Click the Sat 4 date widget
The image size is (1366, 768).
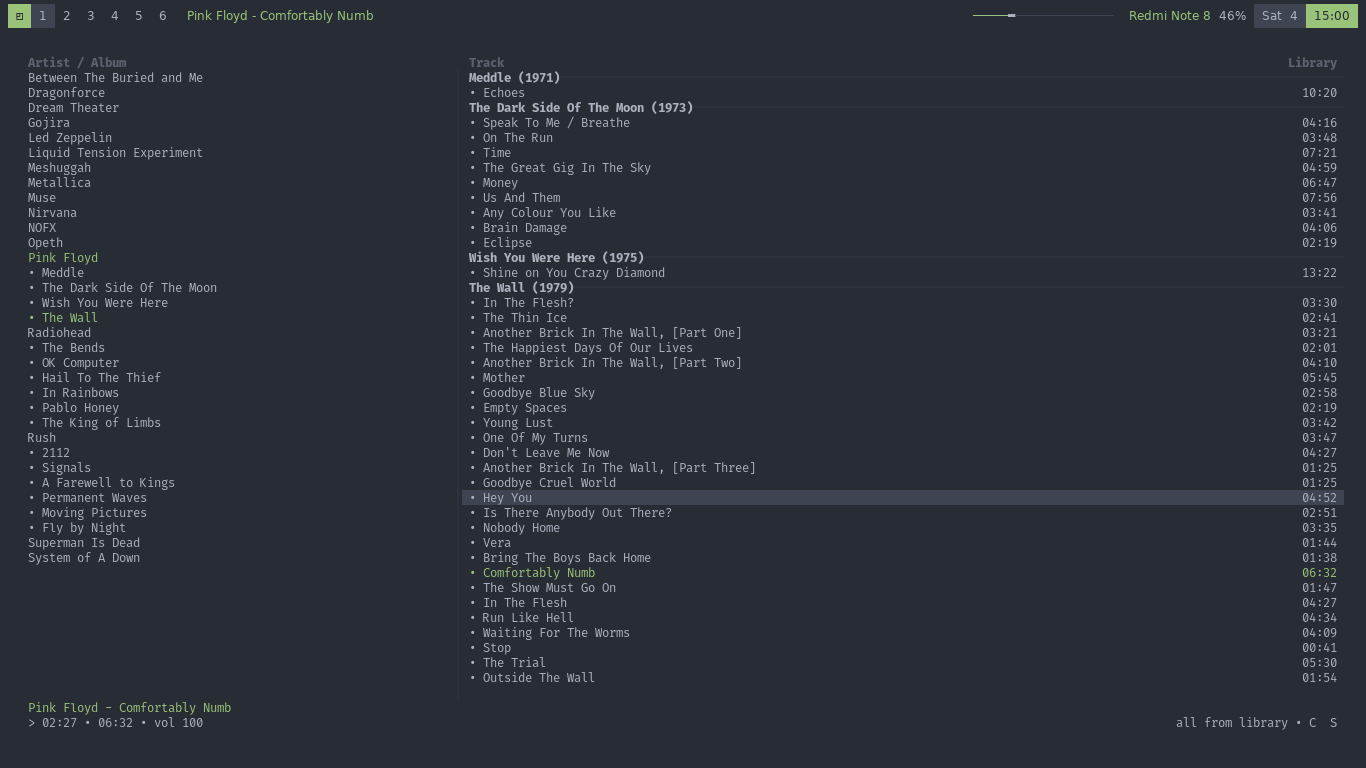tap(1279, 15)
